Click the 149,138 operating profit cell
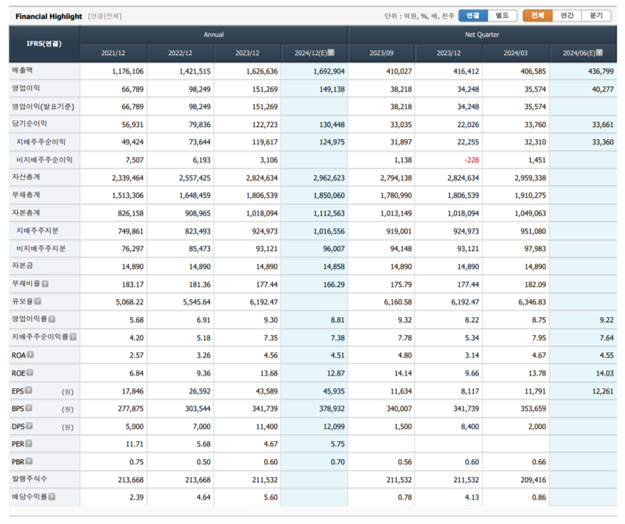The height and width of the screenshot is (524, 625). [314, 89]
